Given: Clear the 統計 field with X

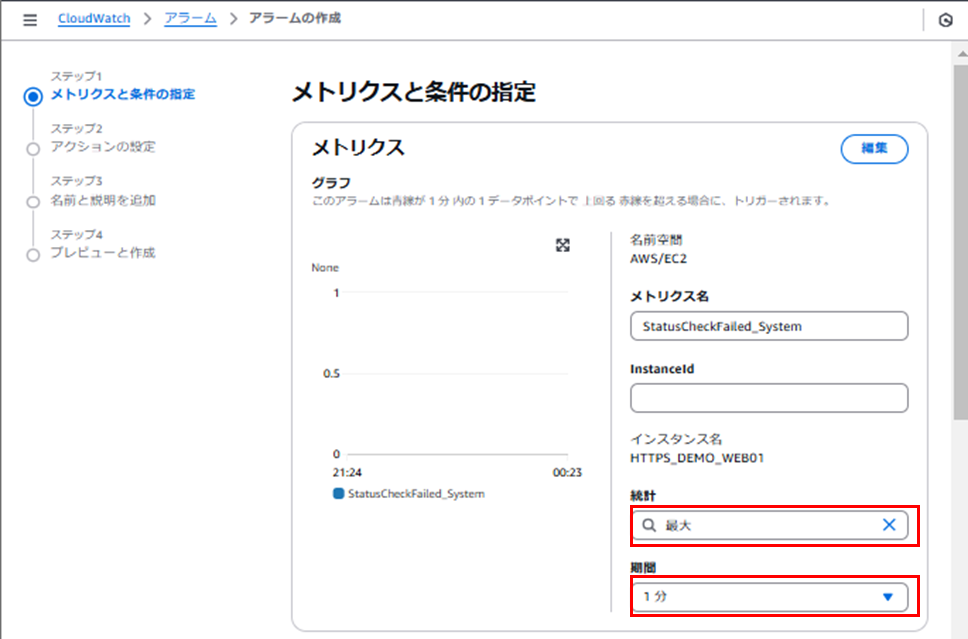Looking at the screenshot, I should point(889,525).
